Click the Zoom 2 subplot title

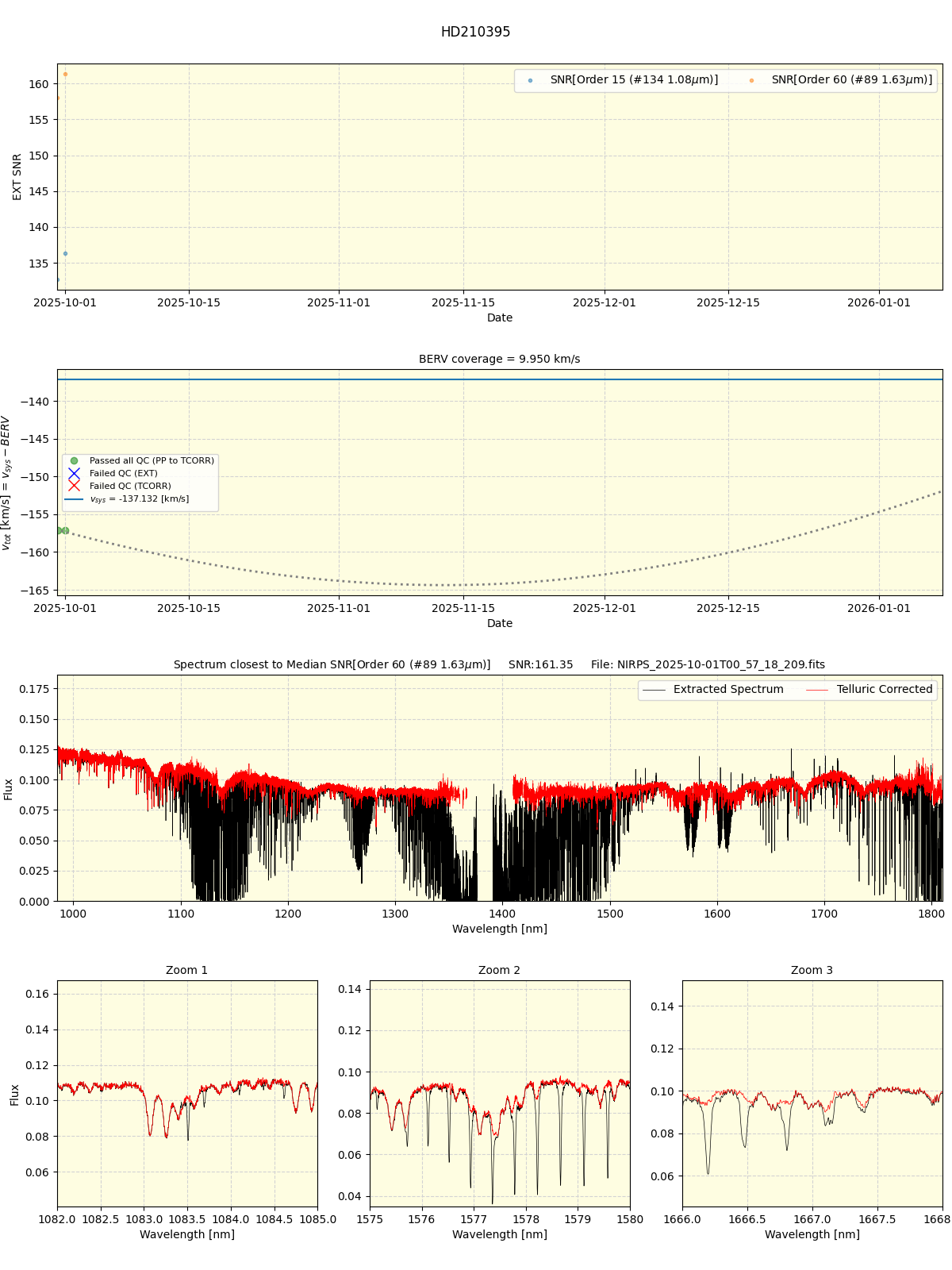click(x=499, y=970)
